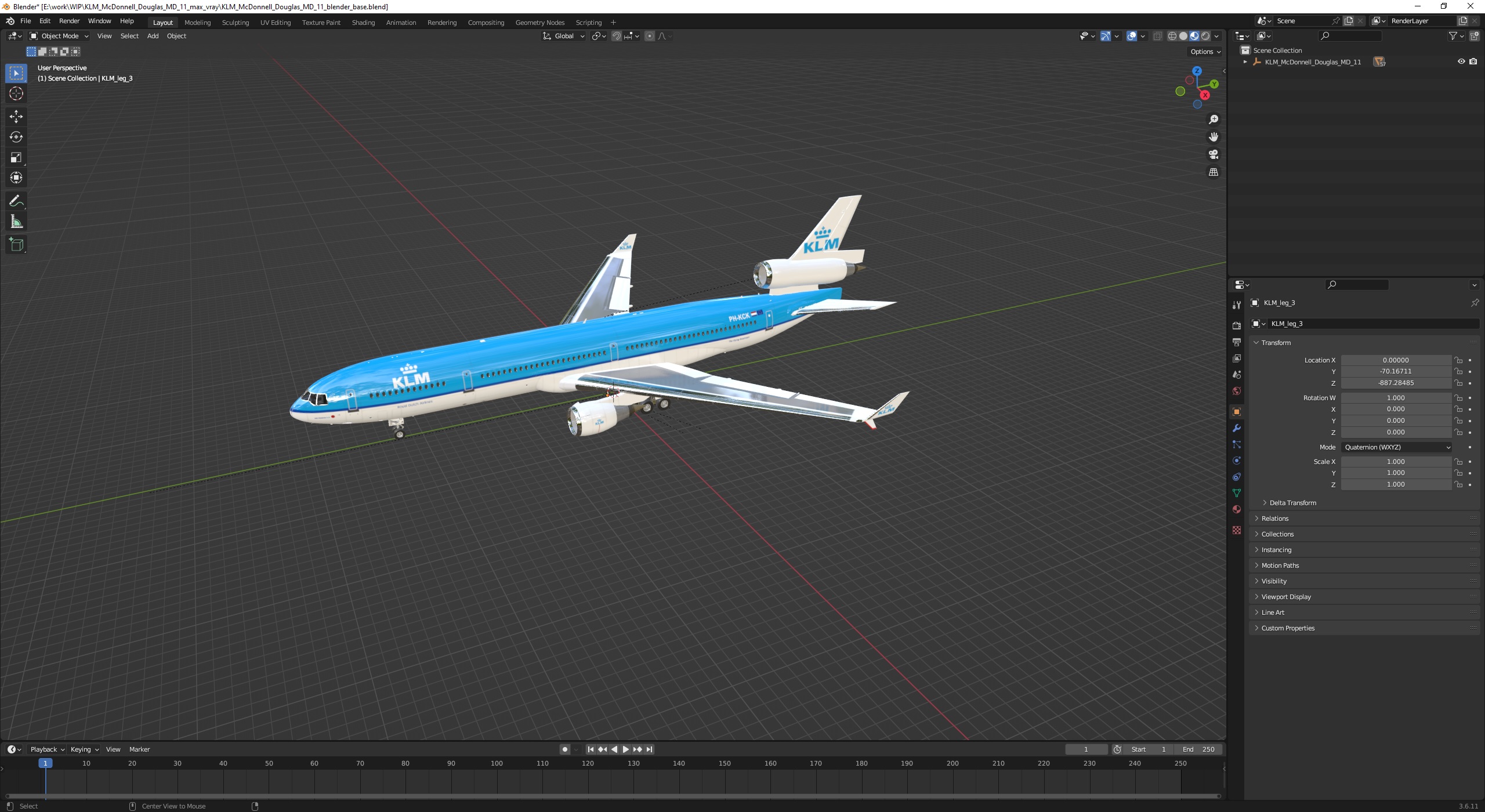Viewport: 1485px width, 812px height.
Task: Switch to wireframe viewport shading
Action: point(1172,36)
